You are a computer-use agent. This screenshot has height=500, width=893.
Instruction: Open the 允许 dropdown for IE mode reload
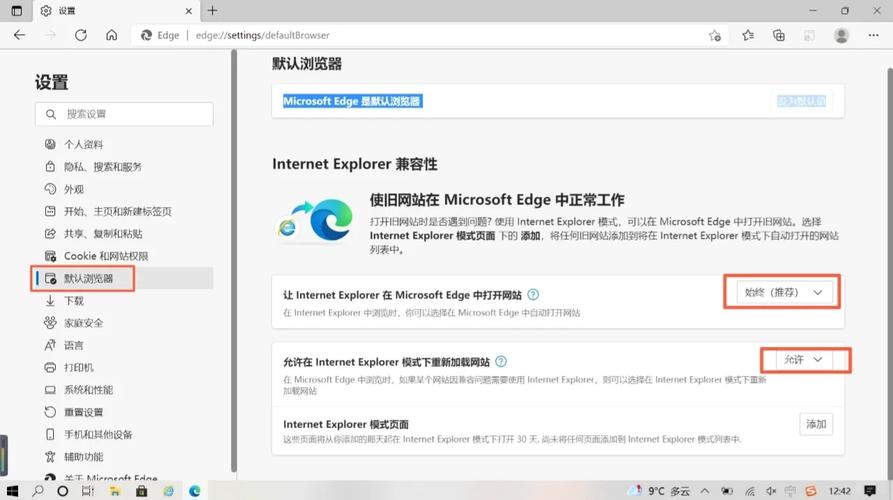click(x=804, y=359)
